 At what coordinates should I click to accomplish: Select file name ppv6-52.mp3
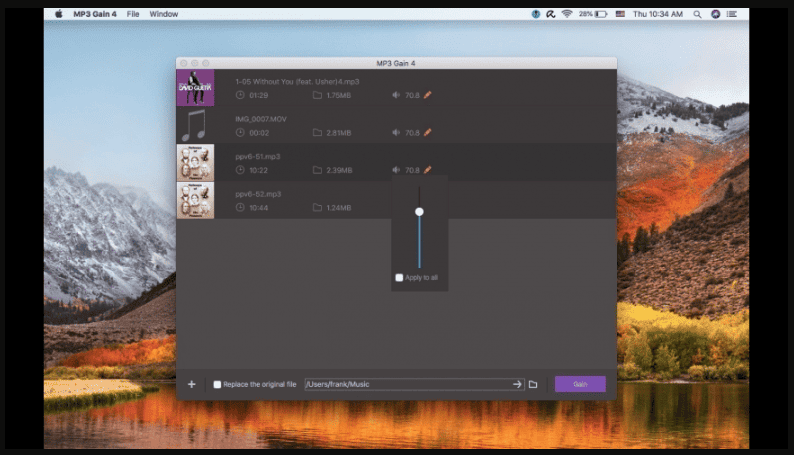point(258,194)
